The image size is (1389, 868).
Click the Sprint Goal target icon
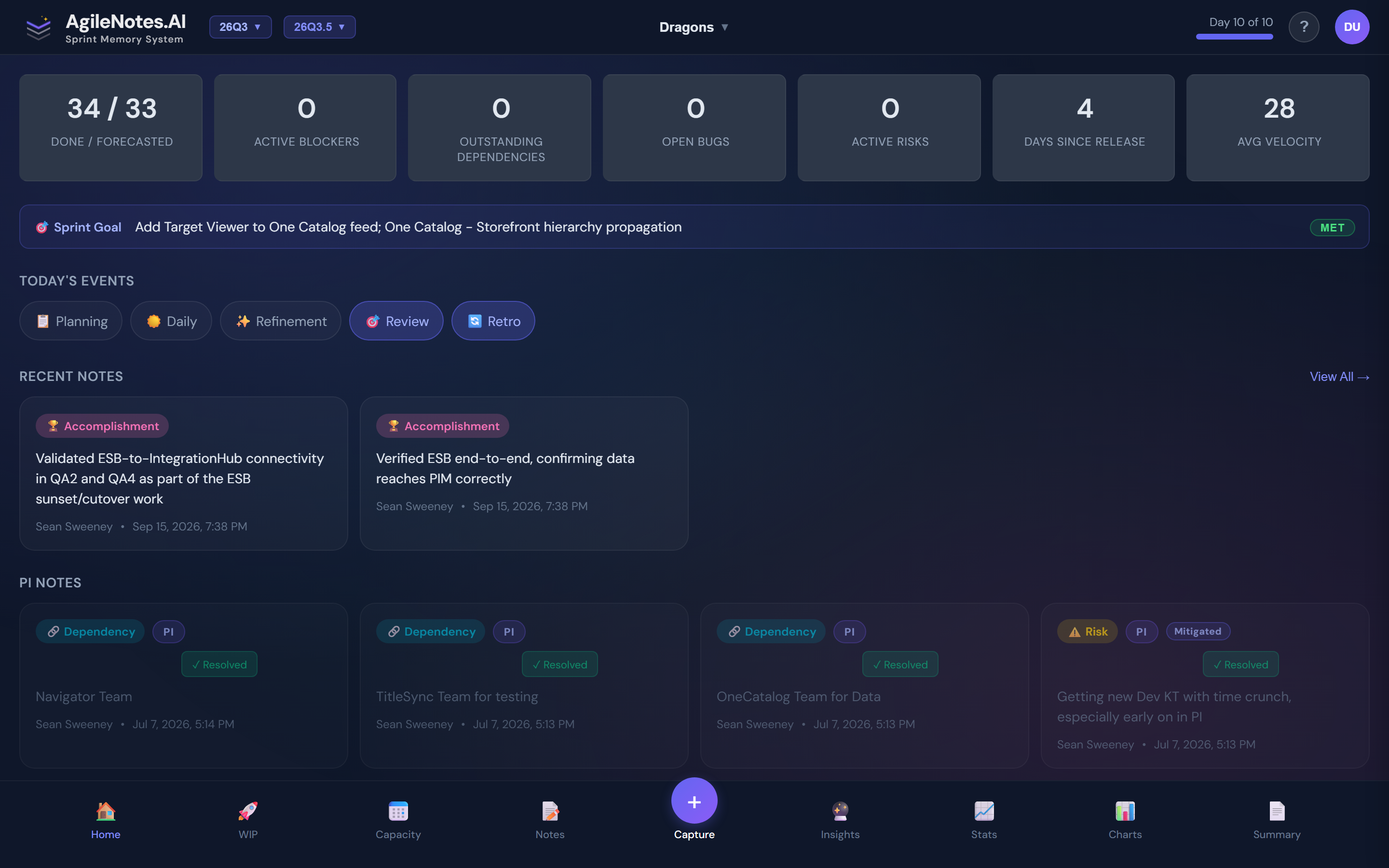(42, 227)
